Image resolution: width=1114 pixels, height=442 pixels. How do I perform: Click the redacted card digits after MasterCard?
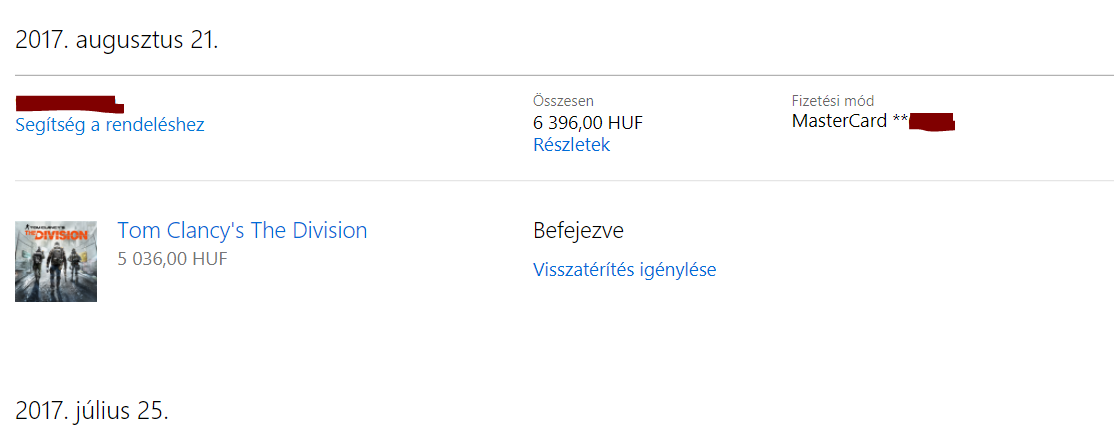coord(932,123)
